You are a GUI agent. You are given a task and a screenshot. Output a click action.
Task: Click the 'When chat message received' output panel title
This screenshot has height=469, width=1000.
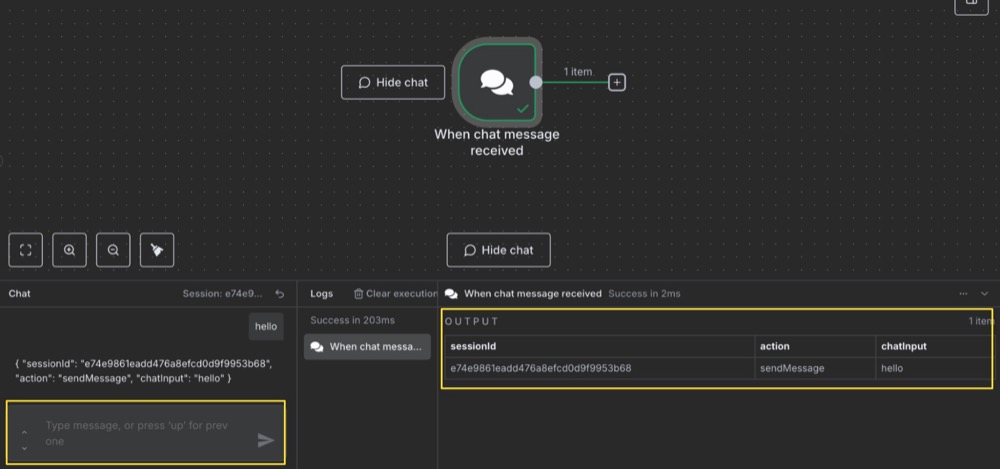coord(533,294)
